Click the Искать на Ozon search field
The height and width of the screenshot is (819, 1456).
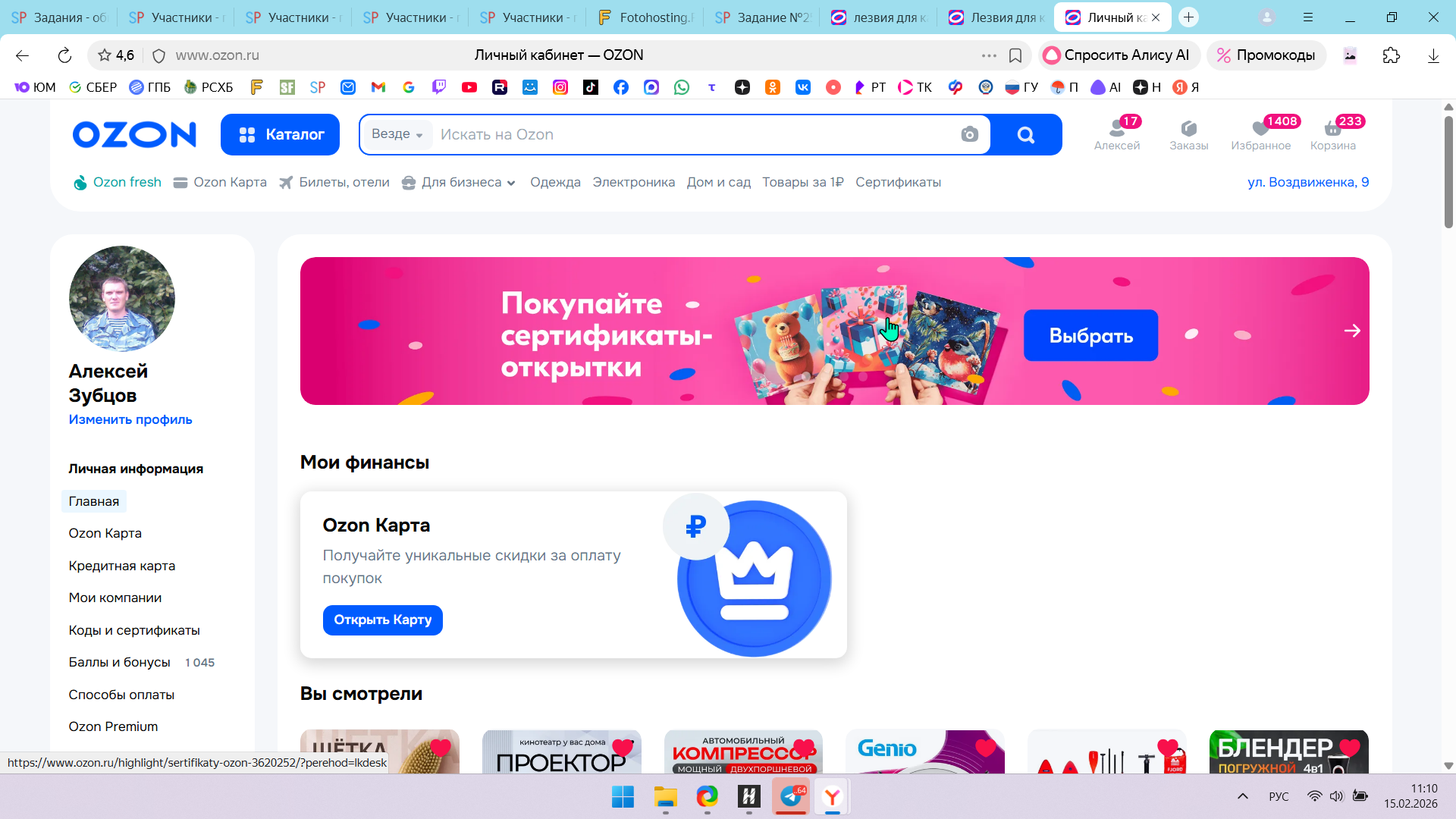click(x=694, y=135)
